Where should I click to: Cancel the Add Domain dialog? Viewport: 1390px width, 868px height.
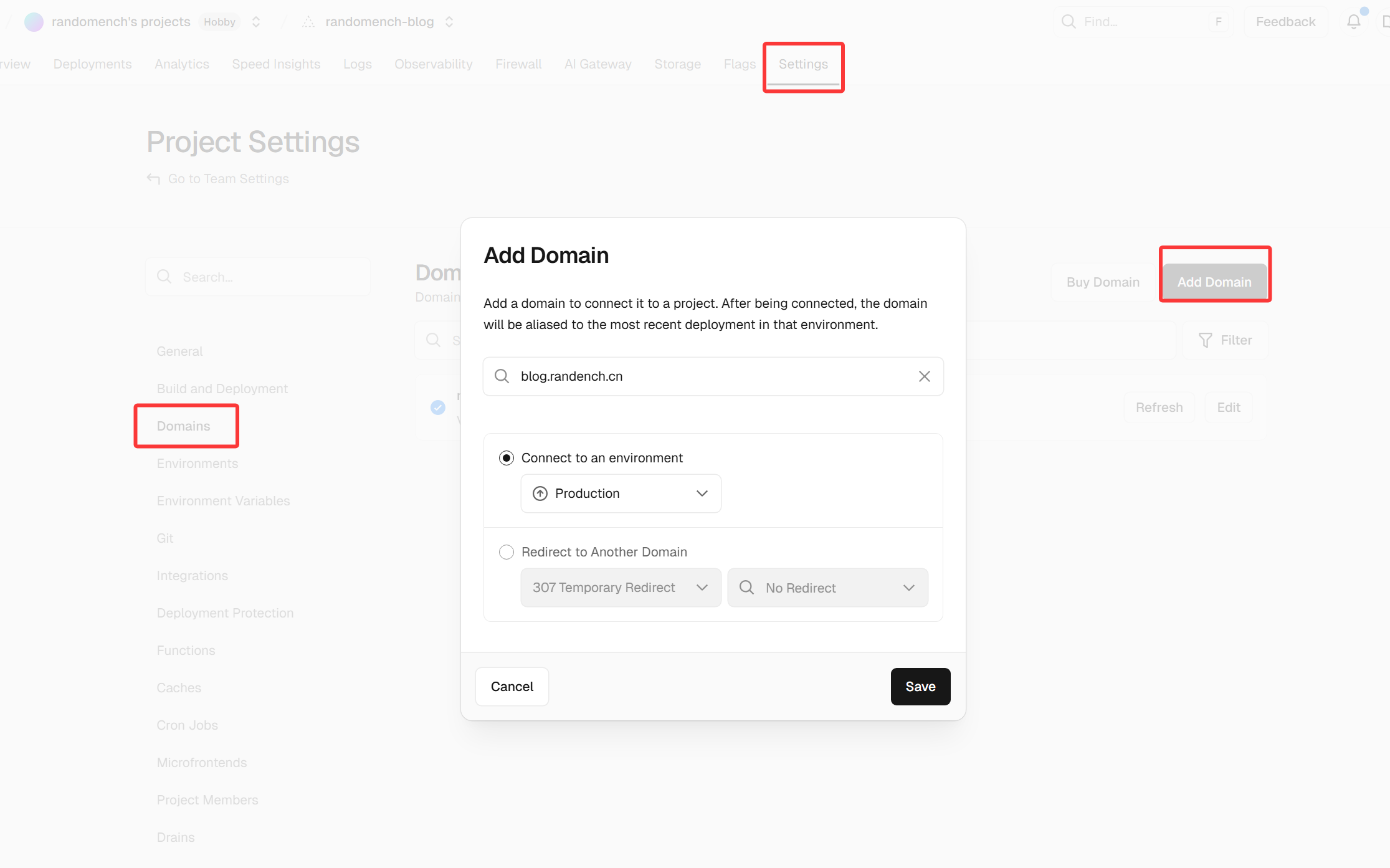(x=512, y=687)
